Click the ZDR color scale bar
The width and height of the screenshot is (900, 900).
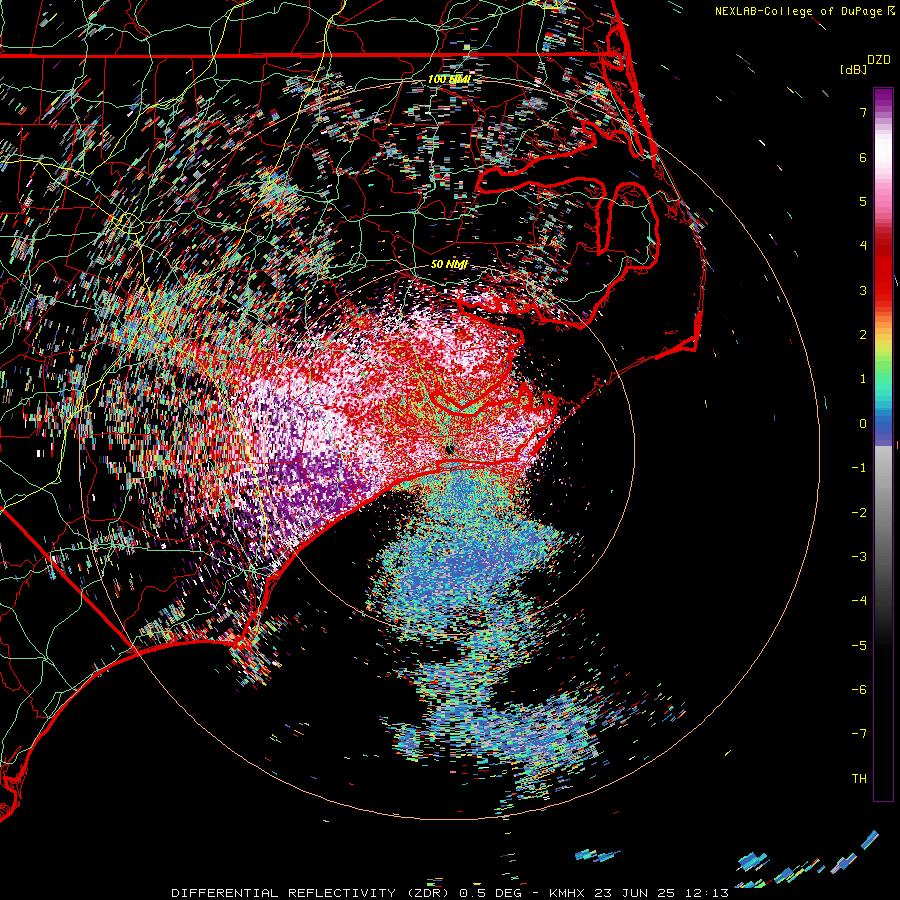(x=883, y=445)
